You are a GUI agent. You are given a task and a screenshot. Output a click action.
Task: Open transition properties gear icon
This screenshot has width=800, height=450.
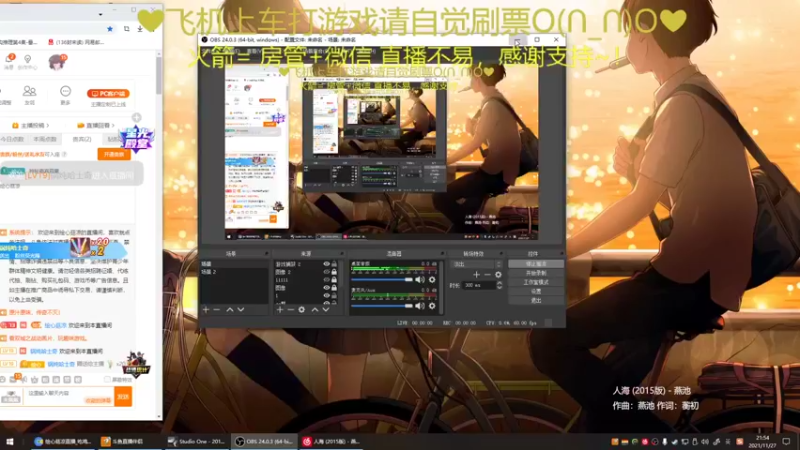[x=498, y=274]
